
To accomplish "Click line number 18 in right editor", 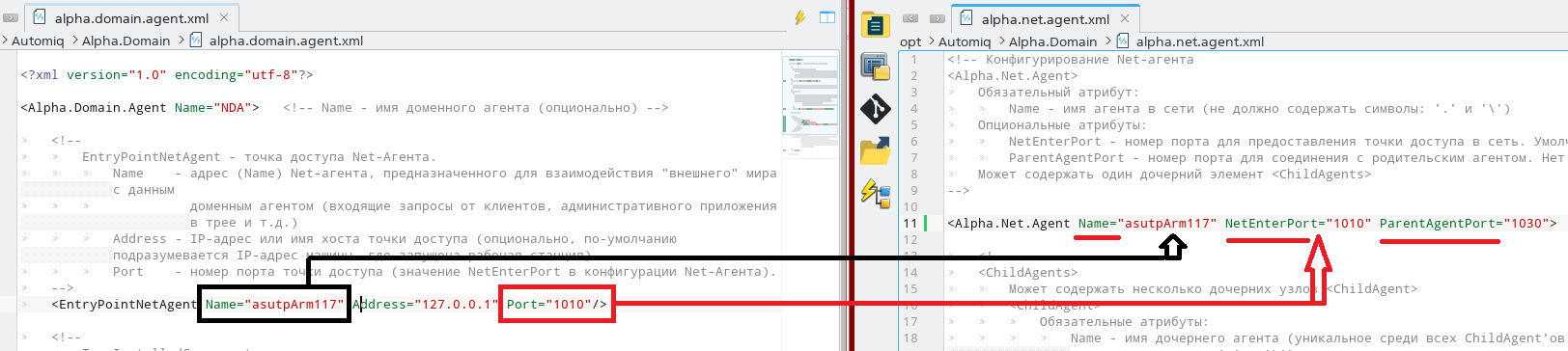I will (x=910, y=337).
